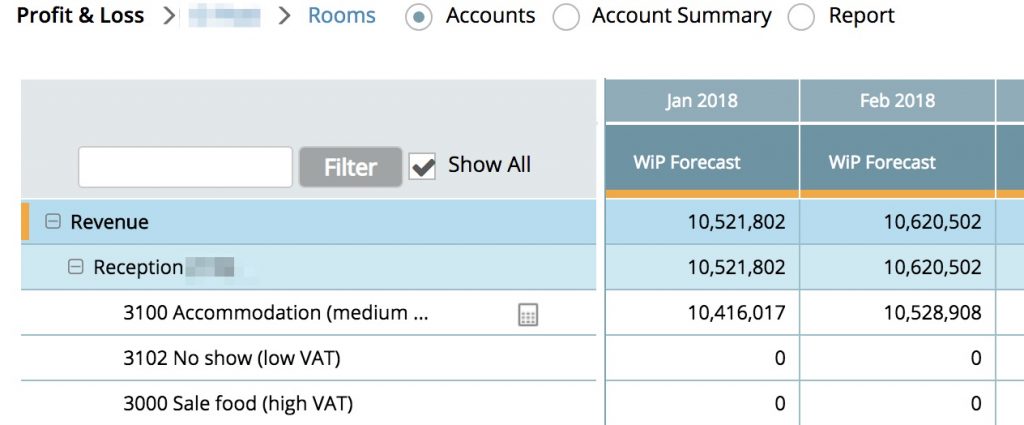Click the blurred breadcrumb item before Rooms
Image resolution: width=1024 pixels, height=425 pixels.
[x=224, y=16]
